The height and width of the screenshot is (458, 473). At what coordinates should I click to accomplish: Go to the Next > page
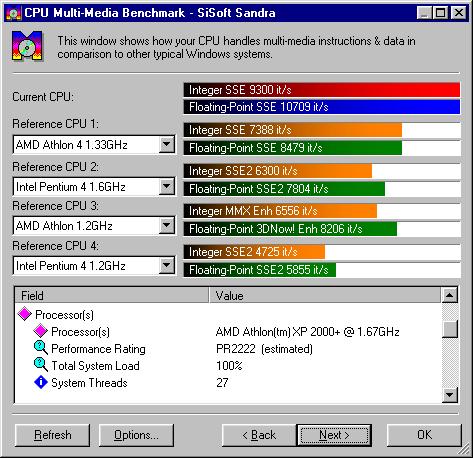(x=334, y=435)
